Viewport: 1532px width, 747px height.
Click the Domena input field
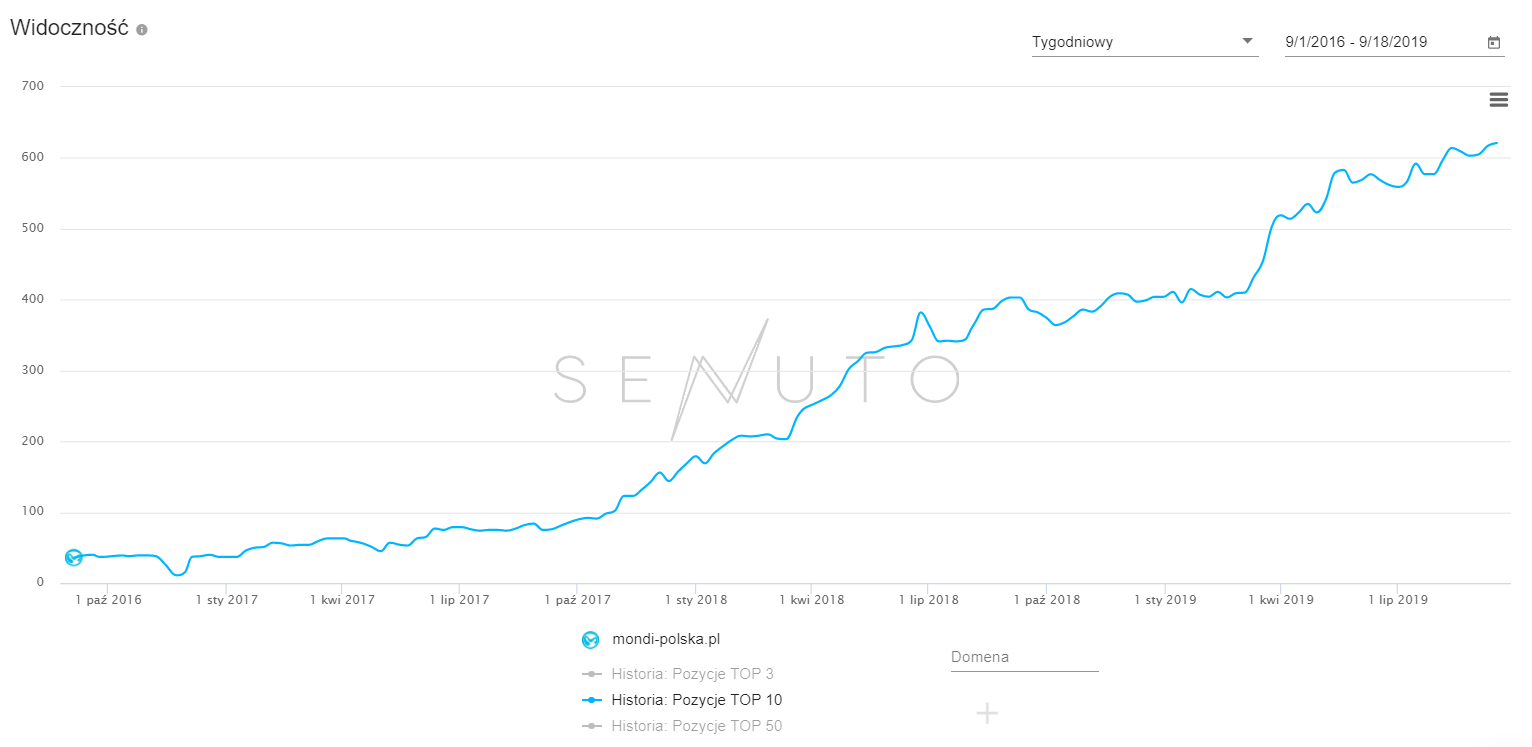click(x=1024, y=657)
